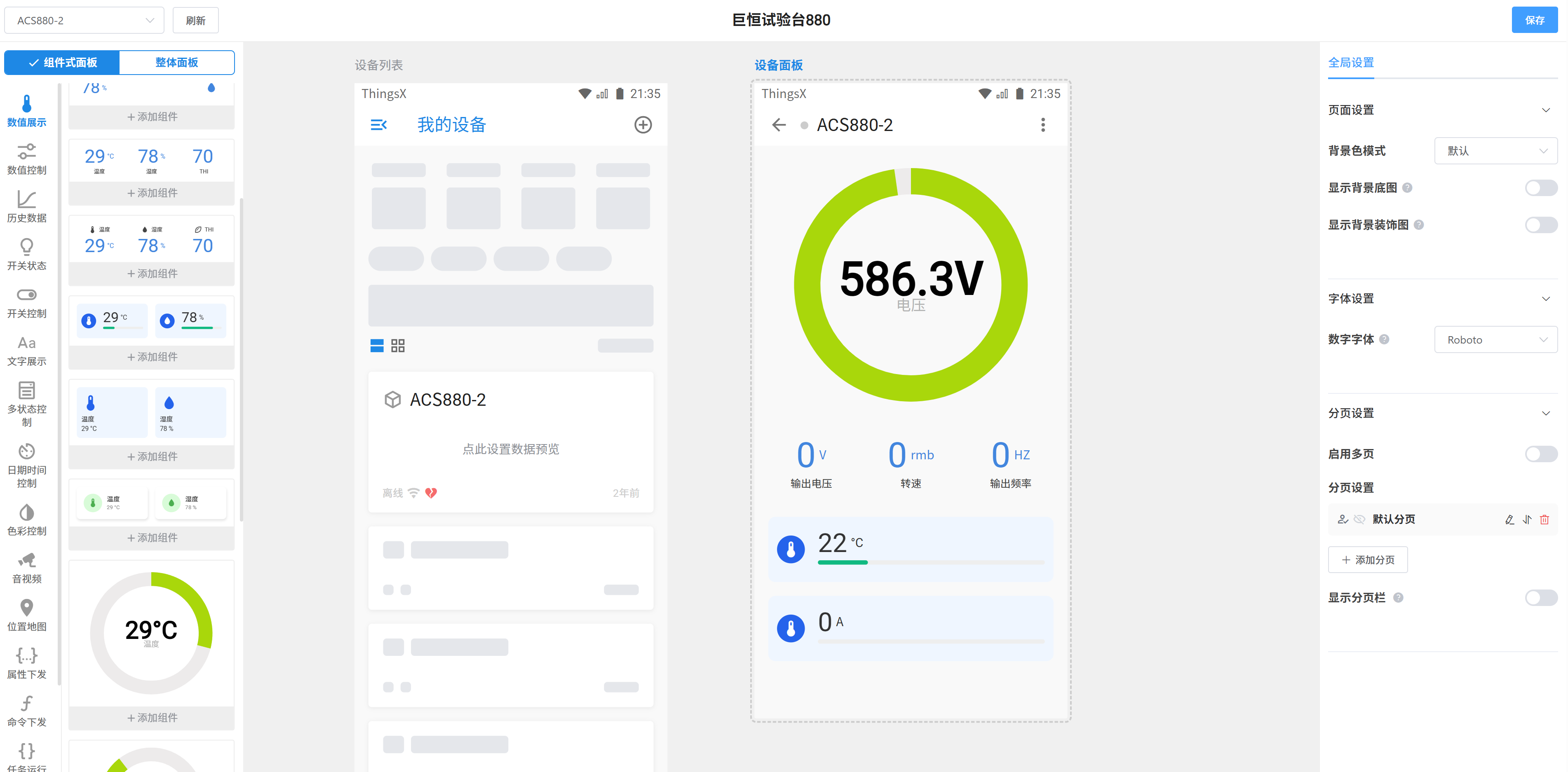
Task: Select the 色彩控制 component category
Action: pyautogui.click(x=26, y=519)
